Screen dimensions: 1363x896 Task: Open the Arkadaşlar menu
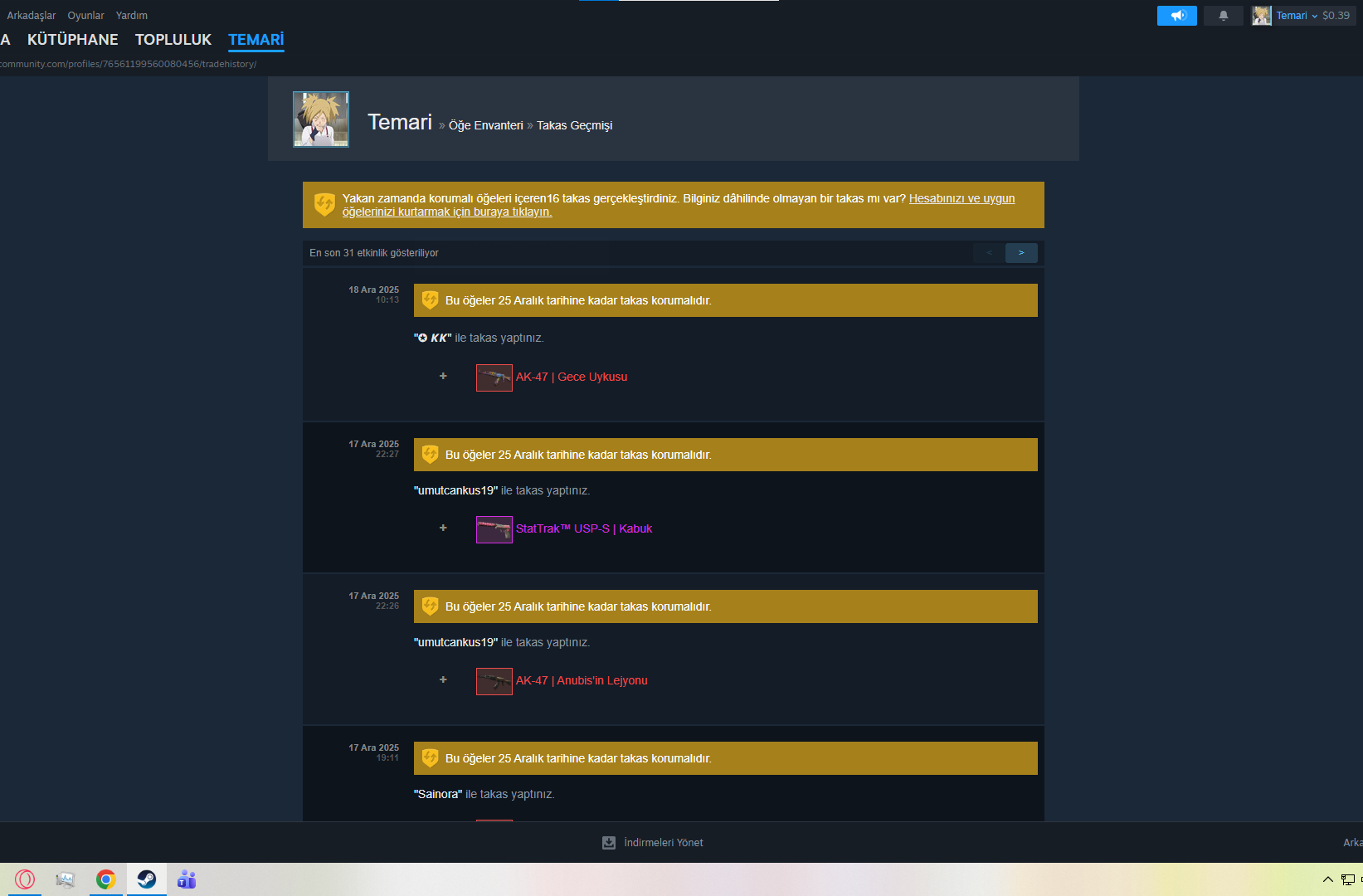tap(32, 16)
